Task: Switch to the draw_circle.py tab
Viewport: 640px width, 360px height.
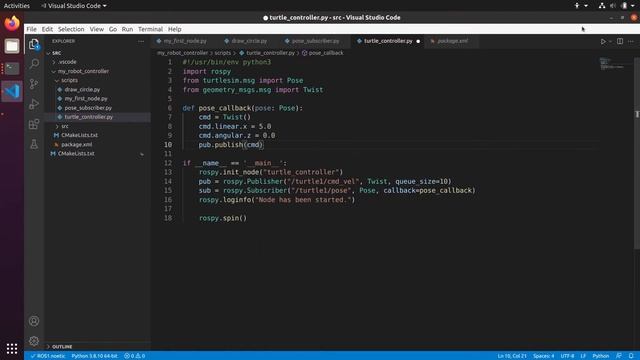Action: click(249, 41)
